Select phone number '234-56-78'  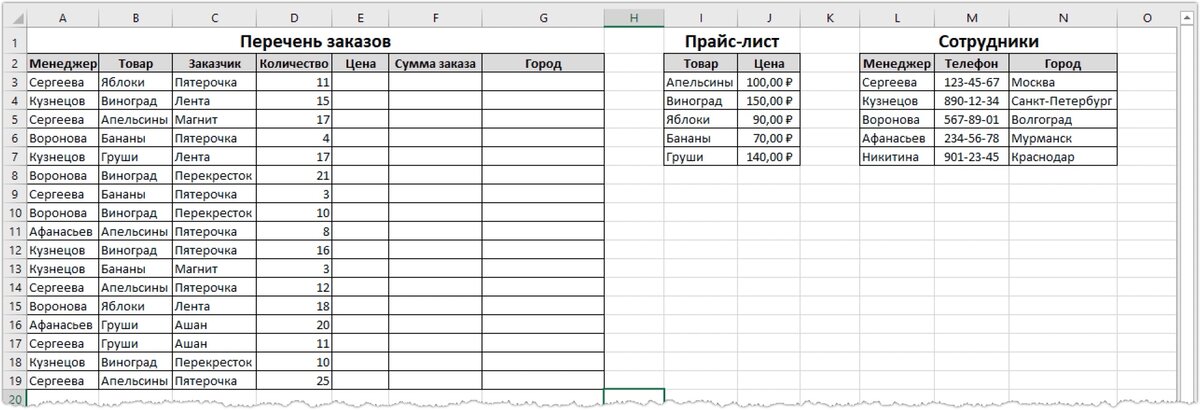pyautogui.click(x=972, y=138)
